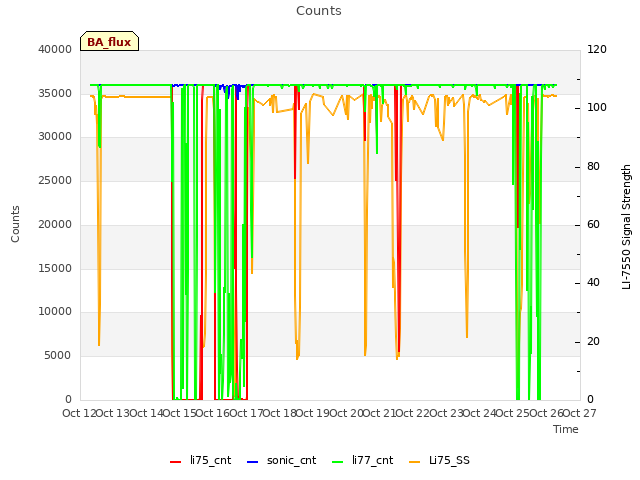Select the li77_cnt legend entry
Screen dimensions: 640x480
click(363, 460)
